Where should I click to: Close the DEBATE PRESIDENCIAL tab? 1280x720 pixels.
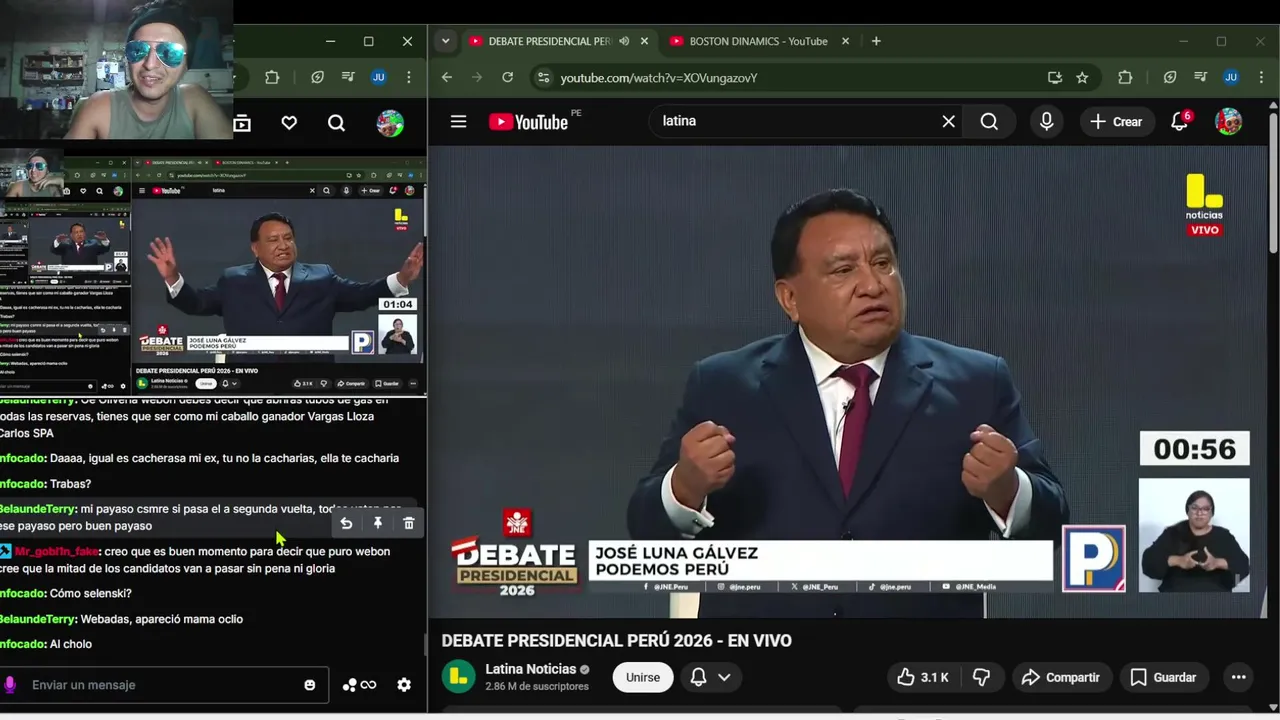point(644,41)
